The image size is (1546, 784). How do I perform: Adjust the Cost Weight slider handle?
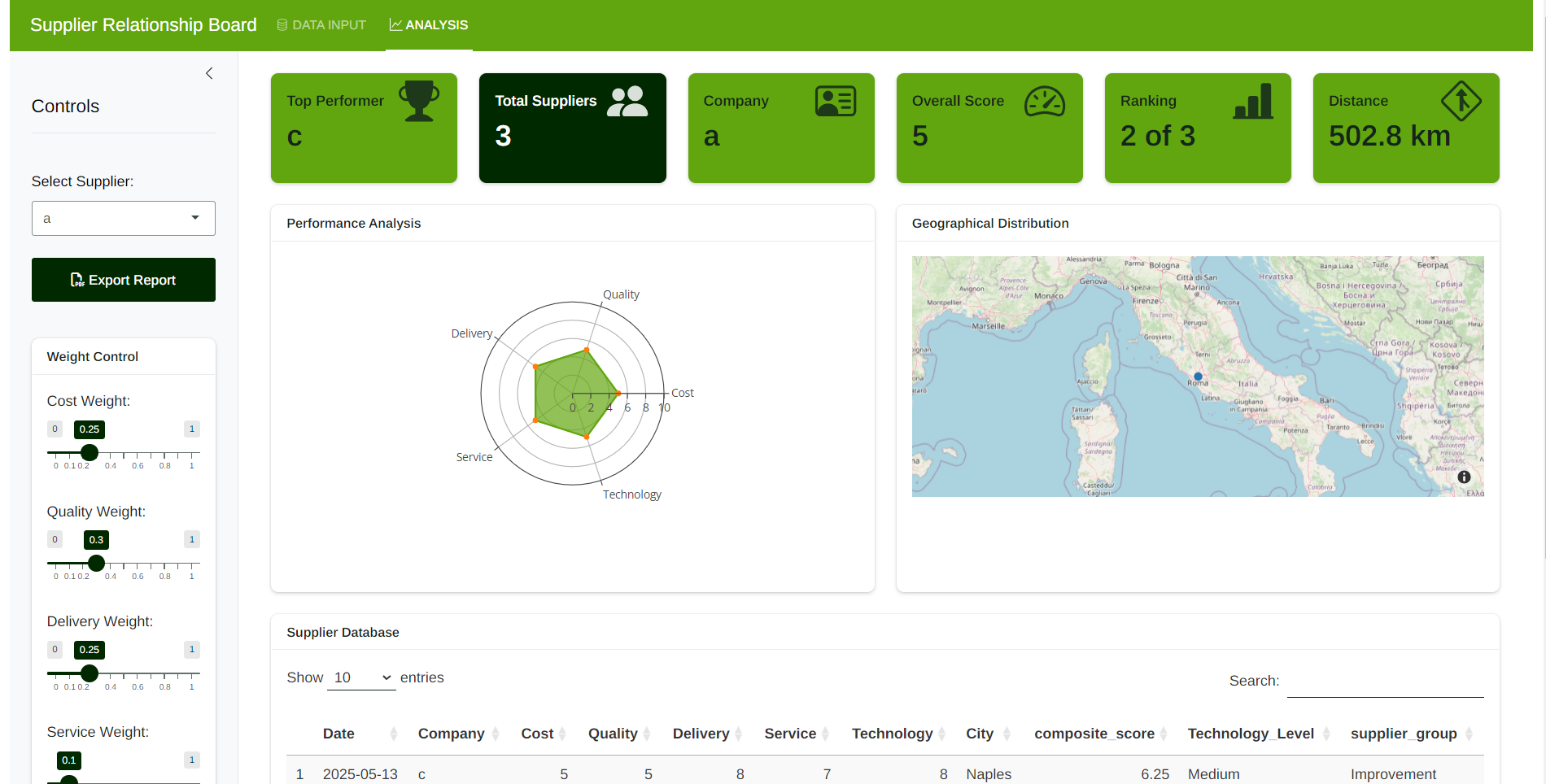point(90,452)
